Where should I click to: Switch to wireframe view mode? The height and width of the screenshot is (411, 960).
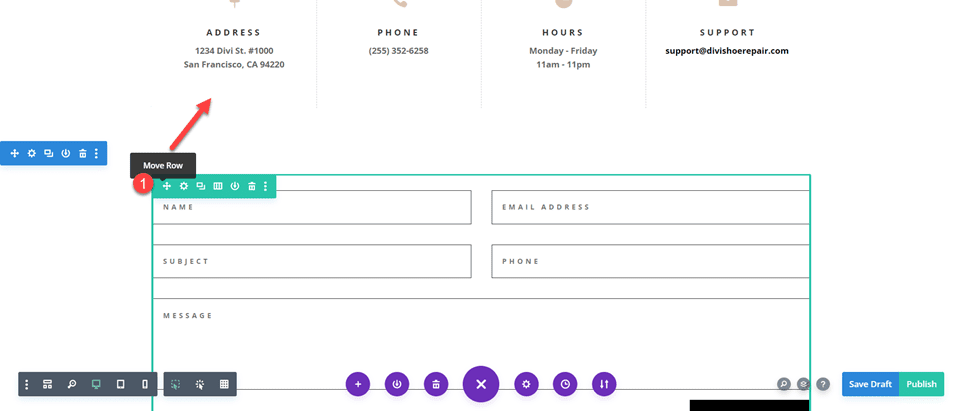pyautogui.click(x=47, y=384)
